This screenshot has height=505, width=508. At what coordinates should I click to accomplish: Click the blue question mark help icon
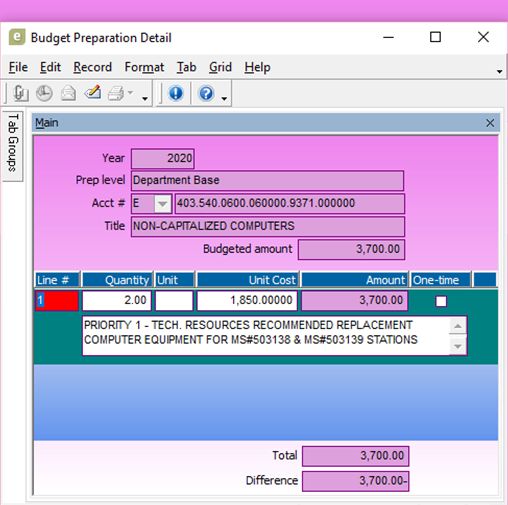pos(206,93)
